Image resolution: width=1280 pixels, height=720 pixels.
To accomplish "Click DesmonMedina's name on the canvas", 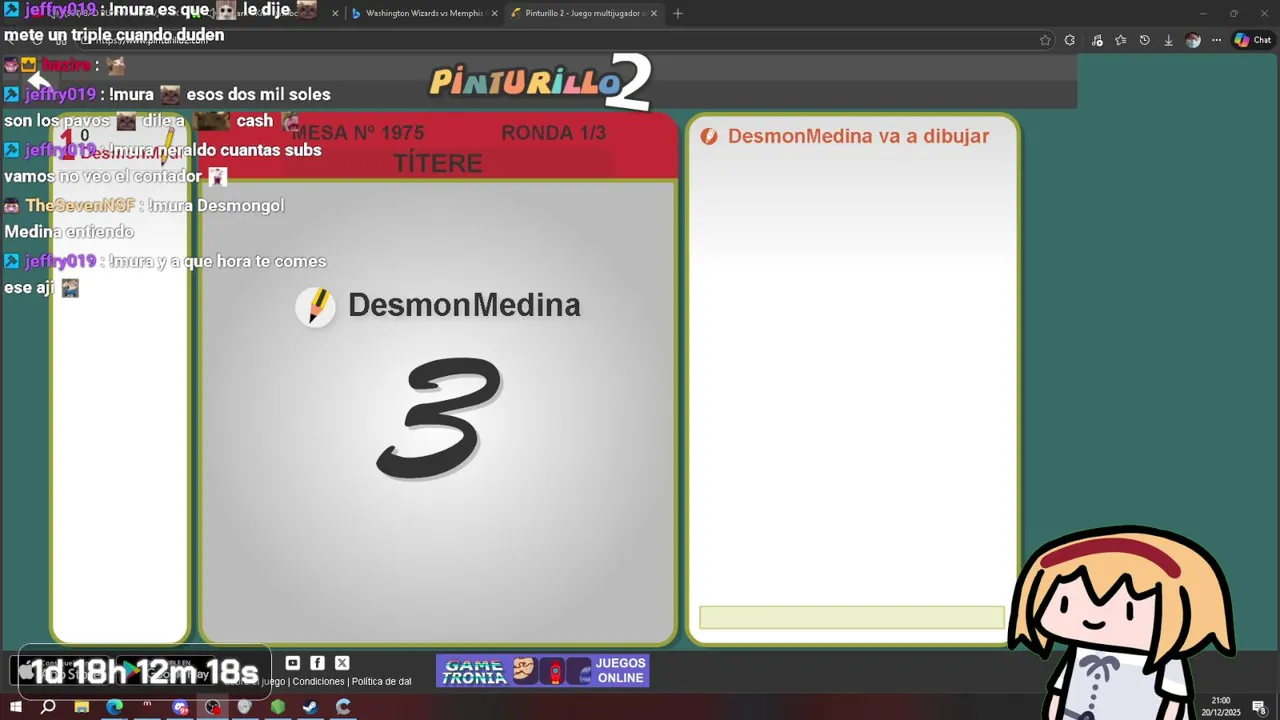I will coord(464,305).
